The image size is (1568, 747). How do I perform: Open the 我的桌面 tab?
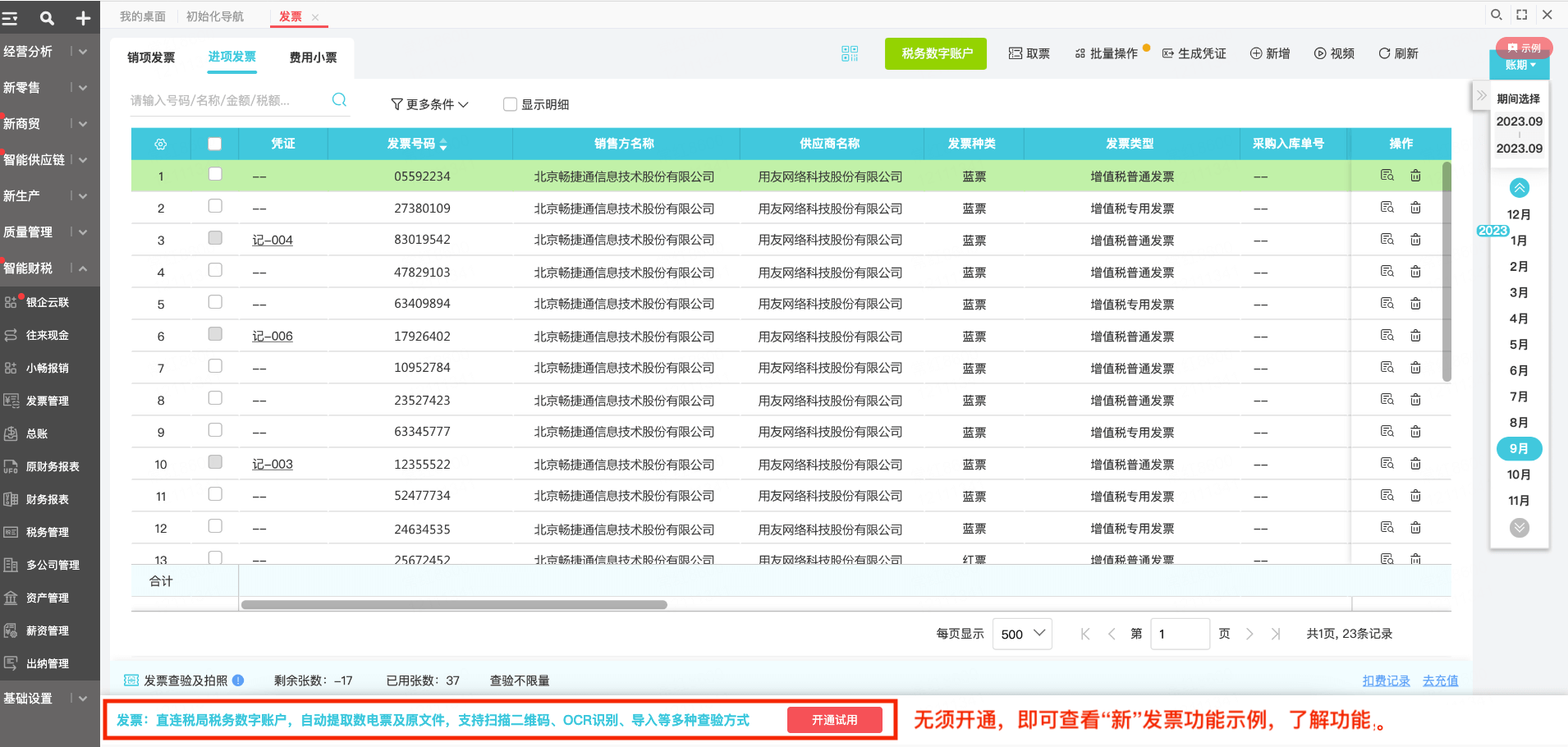(143, 16)
